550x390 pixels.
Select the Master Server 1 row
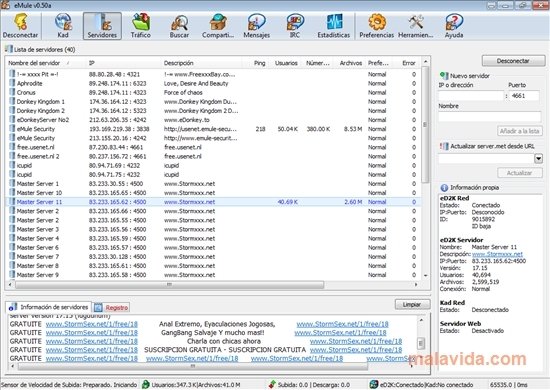point(213,183)
